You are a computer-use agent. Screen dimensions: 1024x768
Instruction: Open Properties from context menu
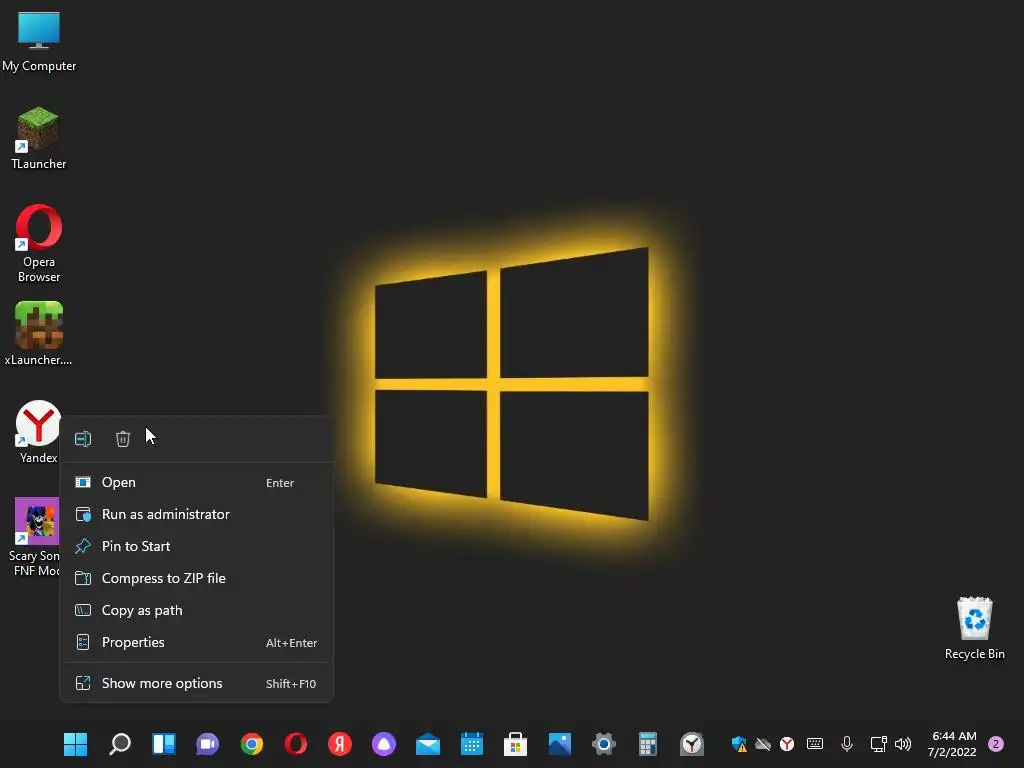pos(196,643)
